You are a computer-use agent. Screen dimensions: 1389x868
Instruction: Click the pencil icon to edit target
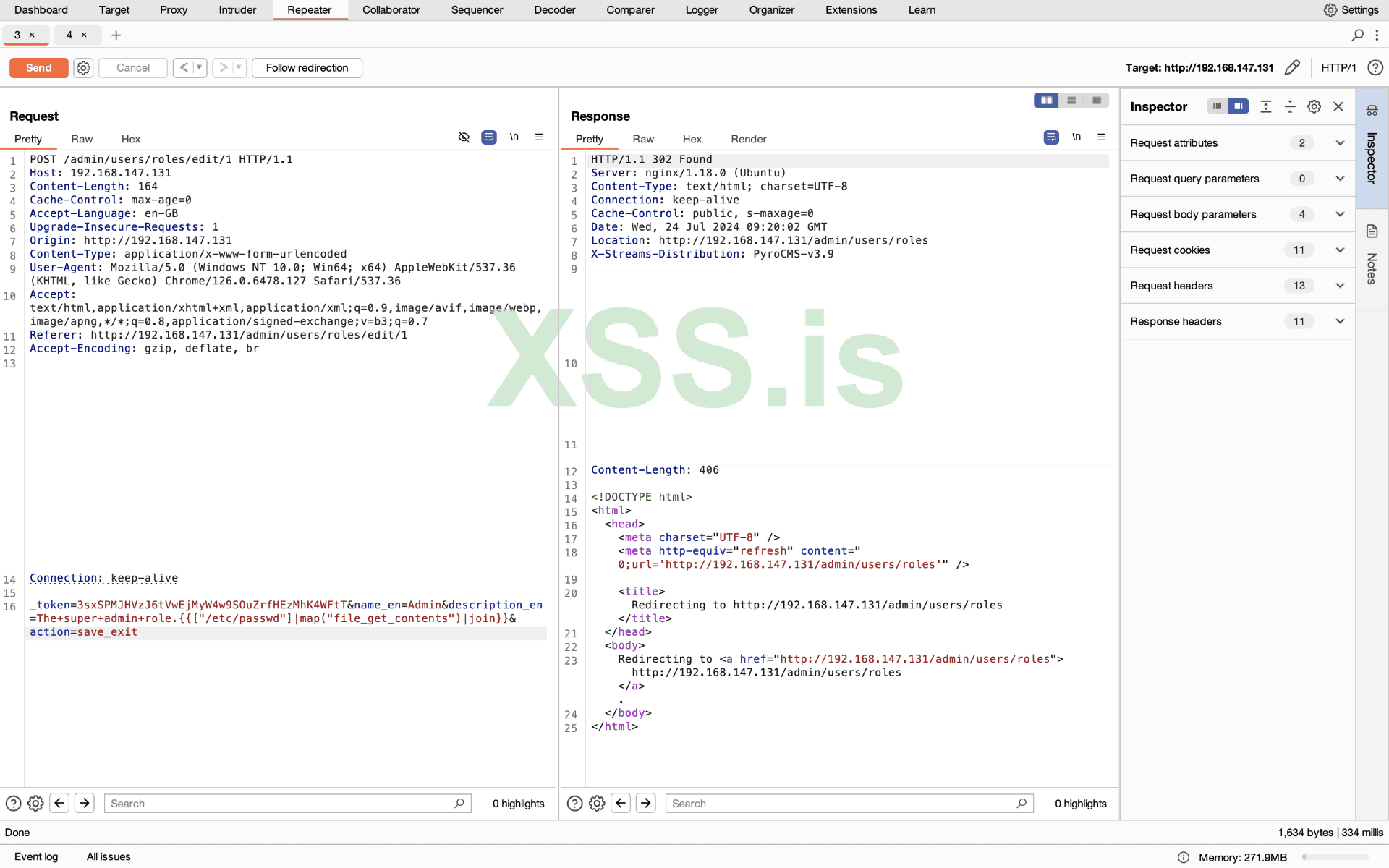[1292, 67]
